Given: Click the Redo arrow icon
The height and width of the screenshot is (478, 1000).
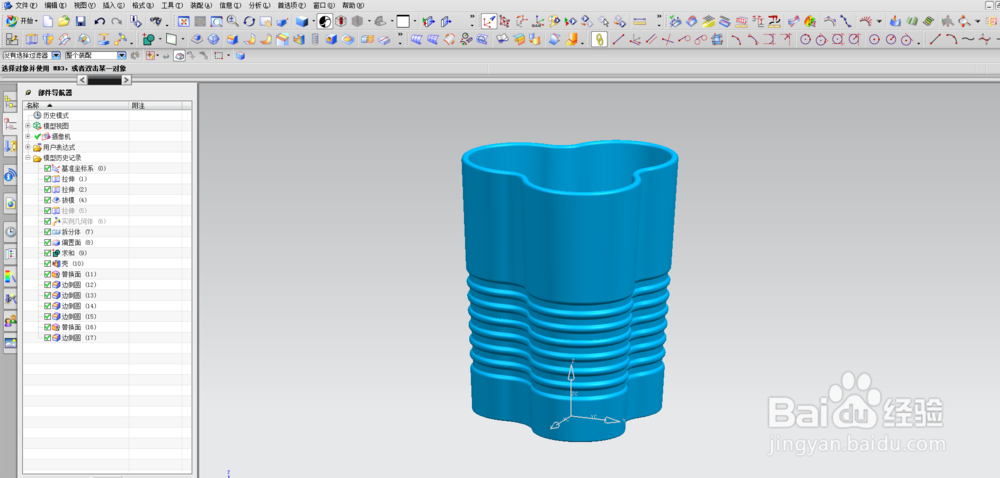Looking at the screenshot, I should click(116, 21).
